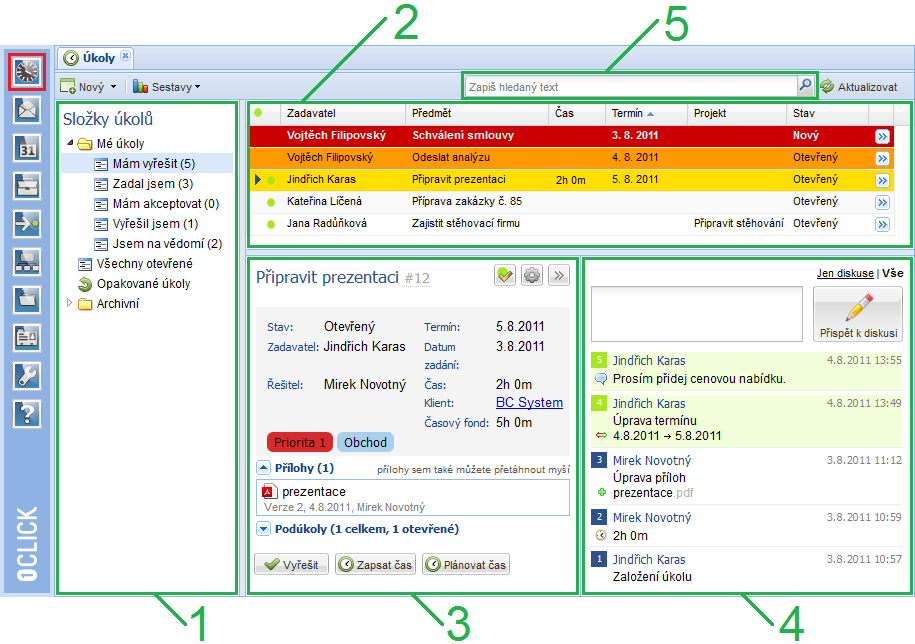Click the green check icon in task header
The height and width of the screenshot is (644, 915).
(x=505, y=276)
